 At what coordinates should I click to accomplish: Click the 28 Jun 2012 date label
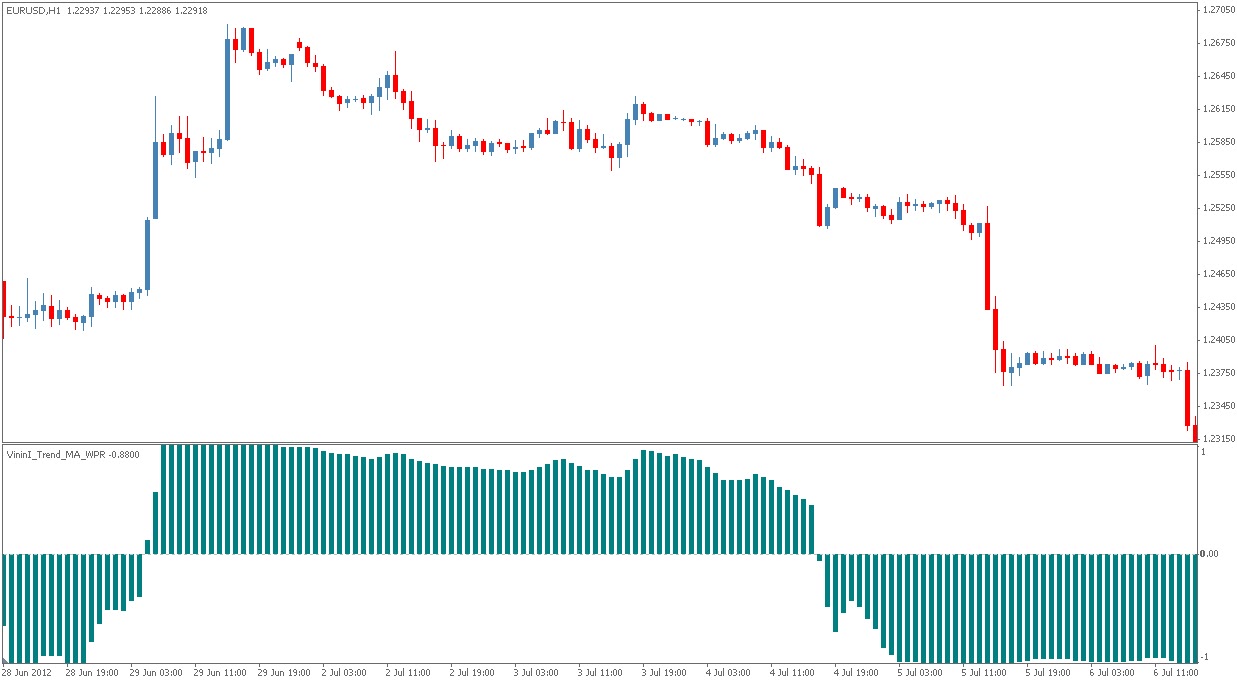click(29, 673)
